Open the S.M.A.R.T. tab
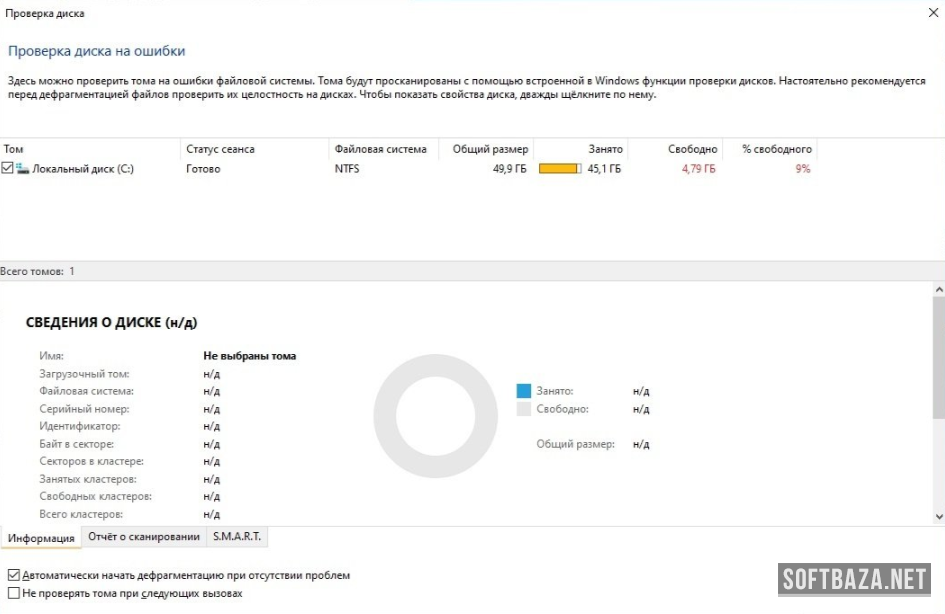Screen dimensions: 945x614 tap(237, 537)
